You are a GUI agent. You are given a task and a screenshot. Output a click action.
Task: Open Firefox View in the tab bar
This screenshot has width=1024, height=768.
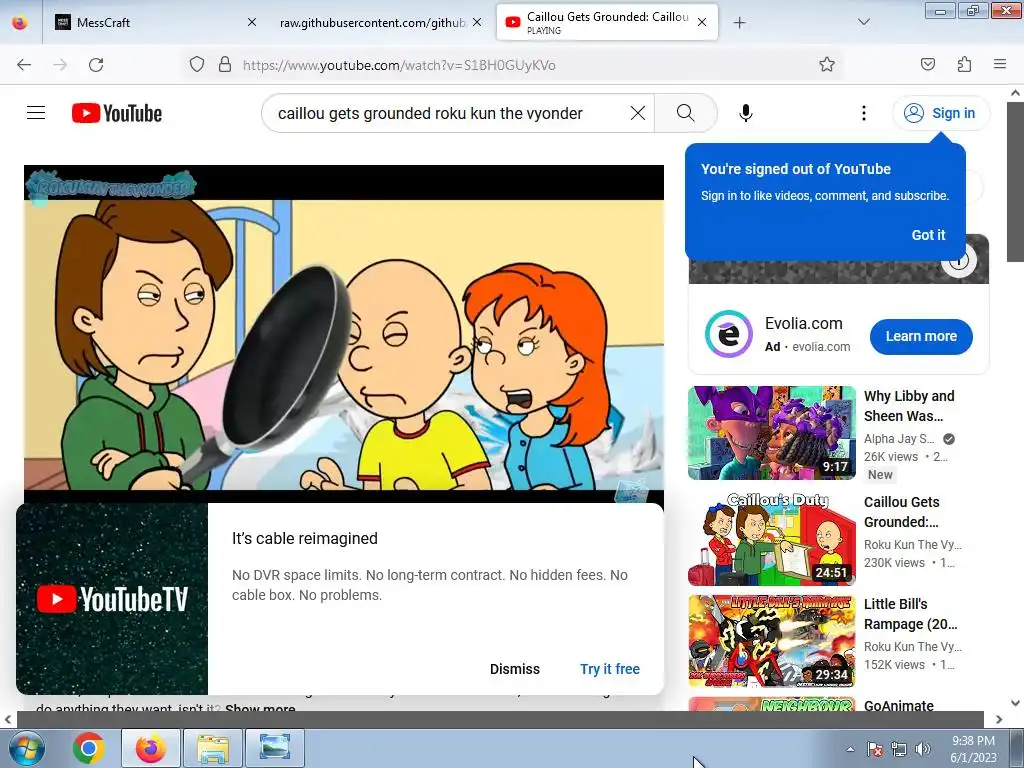(20, 22)
